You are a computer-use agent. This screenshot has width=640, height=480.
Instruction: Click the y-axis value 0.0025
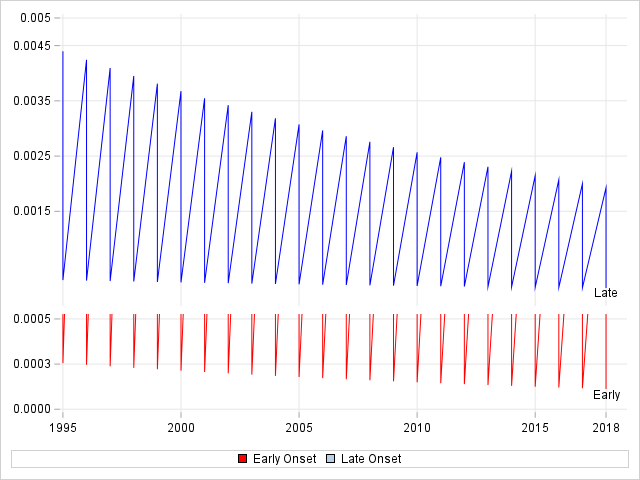32,156
